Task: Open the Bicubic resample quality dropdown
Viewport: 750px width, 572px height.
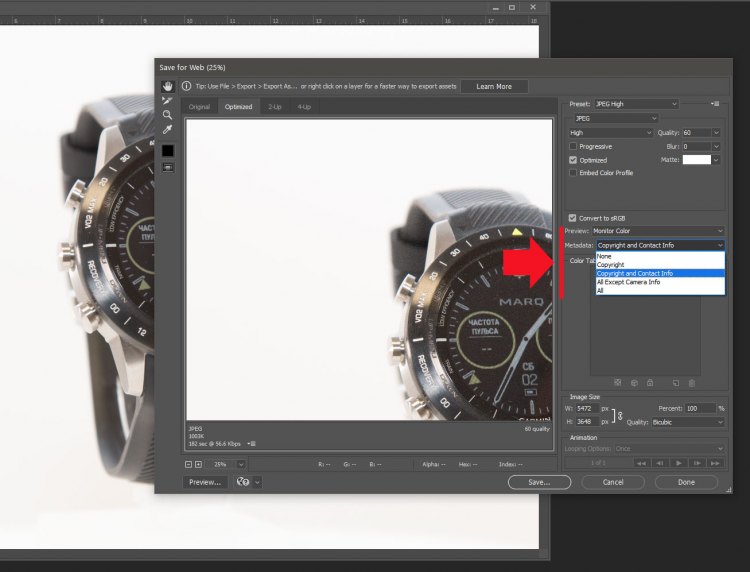Action: tap(687, 422)
